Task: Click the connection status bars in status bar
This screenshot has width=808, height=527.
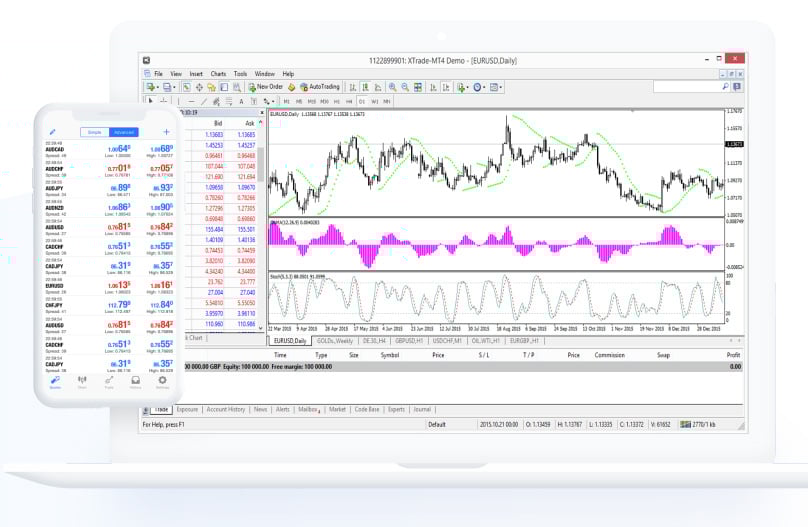Action: coord(685,425)
